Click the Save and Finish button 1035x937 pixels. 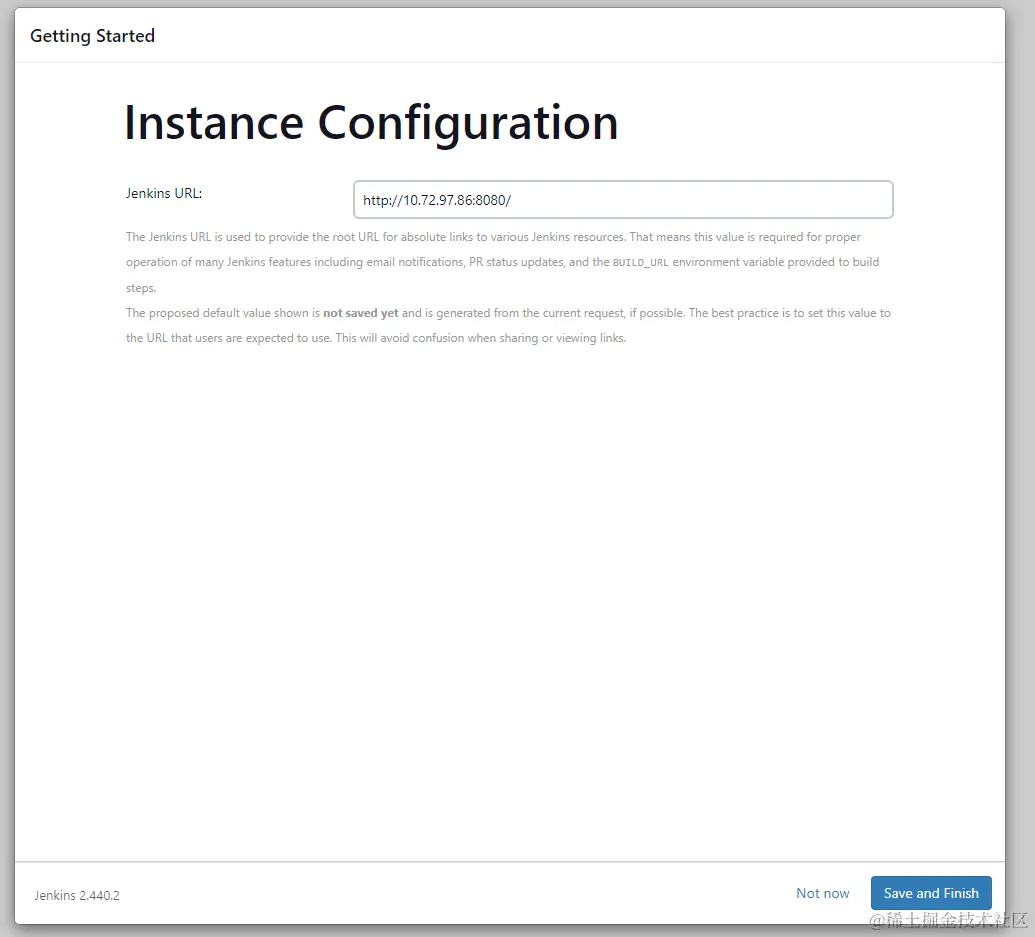[931, 893]
